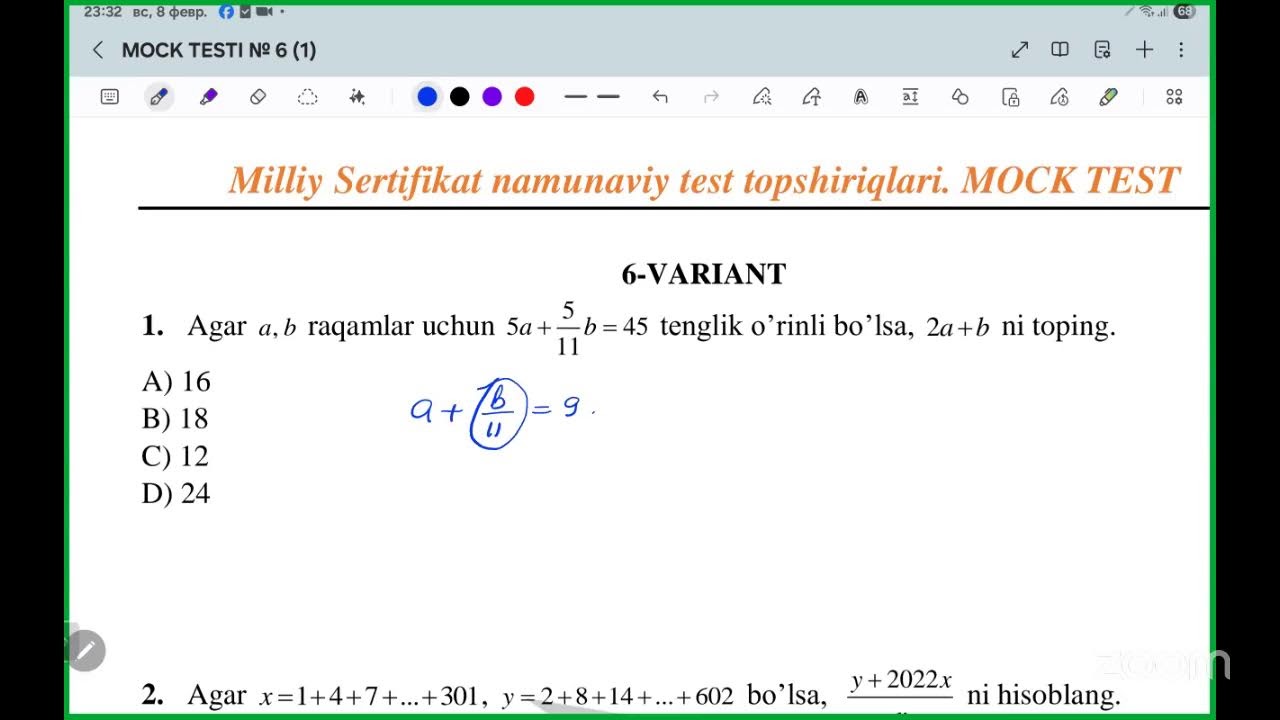Tap the battery indicator showing 68
The image size is (1280, 720).
(1184, 12)
